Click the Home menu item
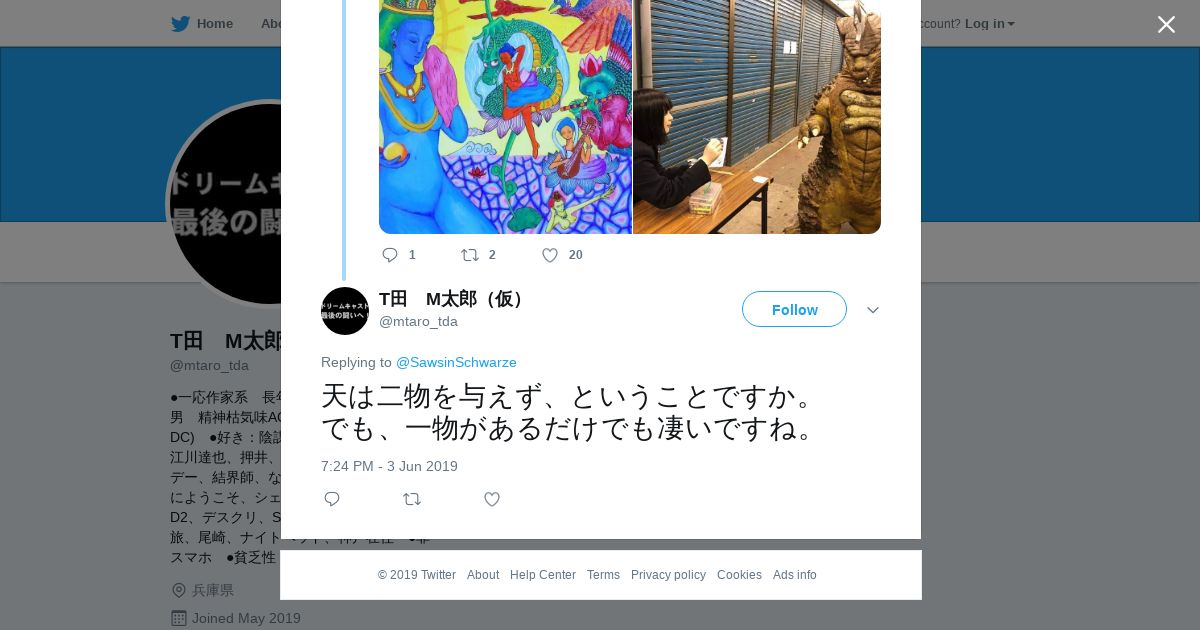 214,24
